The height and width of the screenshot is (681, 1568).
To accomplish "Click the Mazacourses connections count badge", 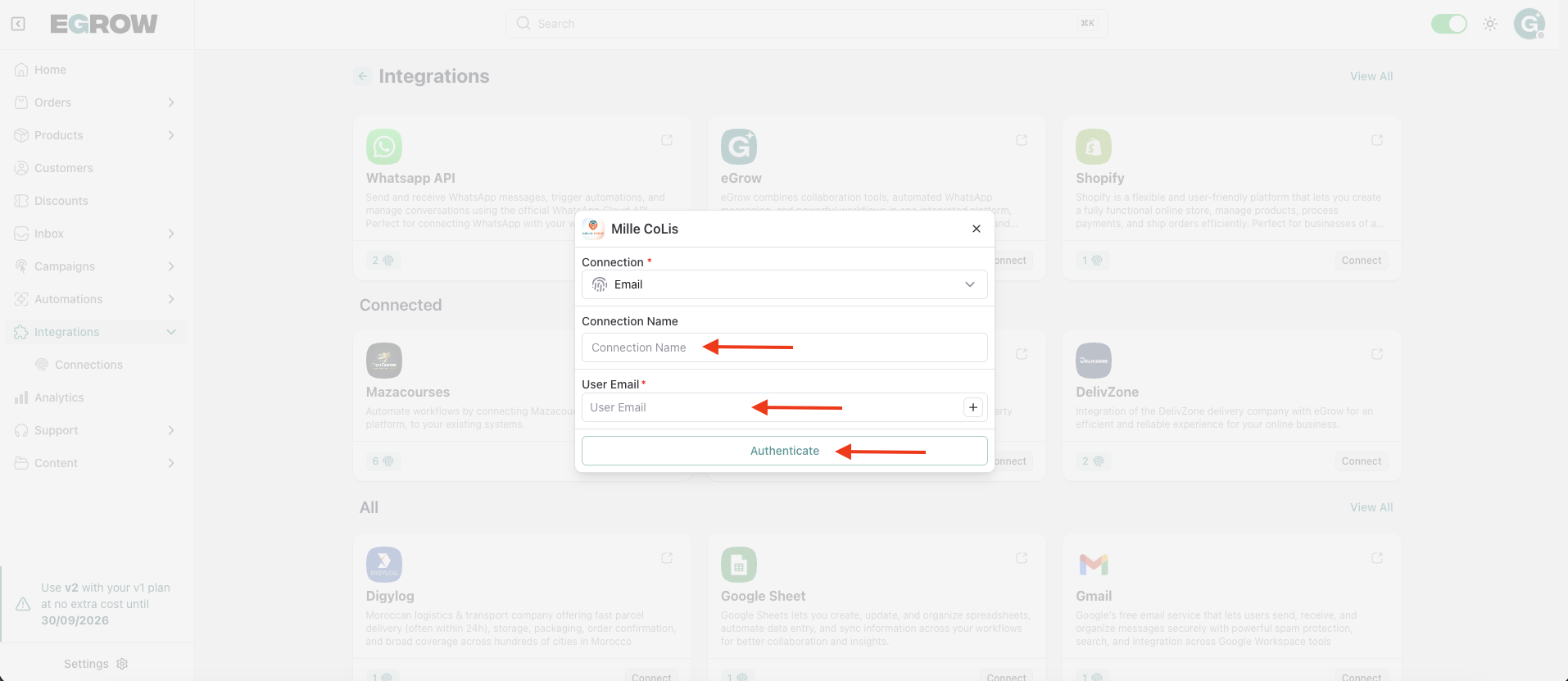I will [x=383, y=461].
